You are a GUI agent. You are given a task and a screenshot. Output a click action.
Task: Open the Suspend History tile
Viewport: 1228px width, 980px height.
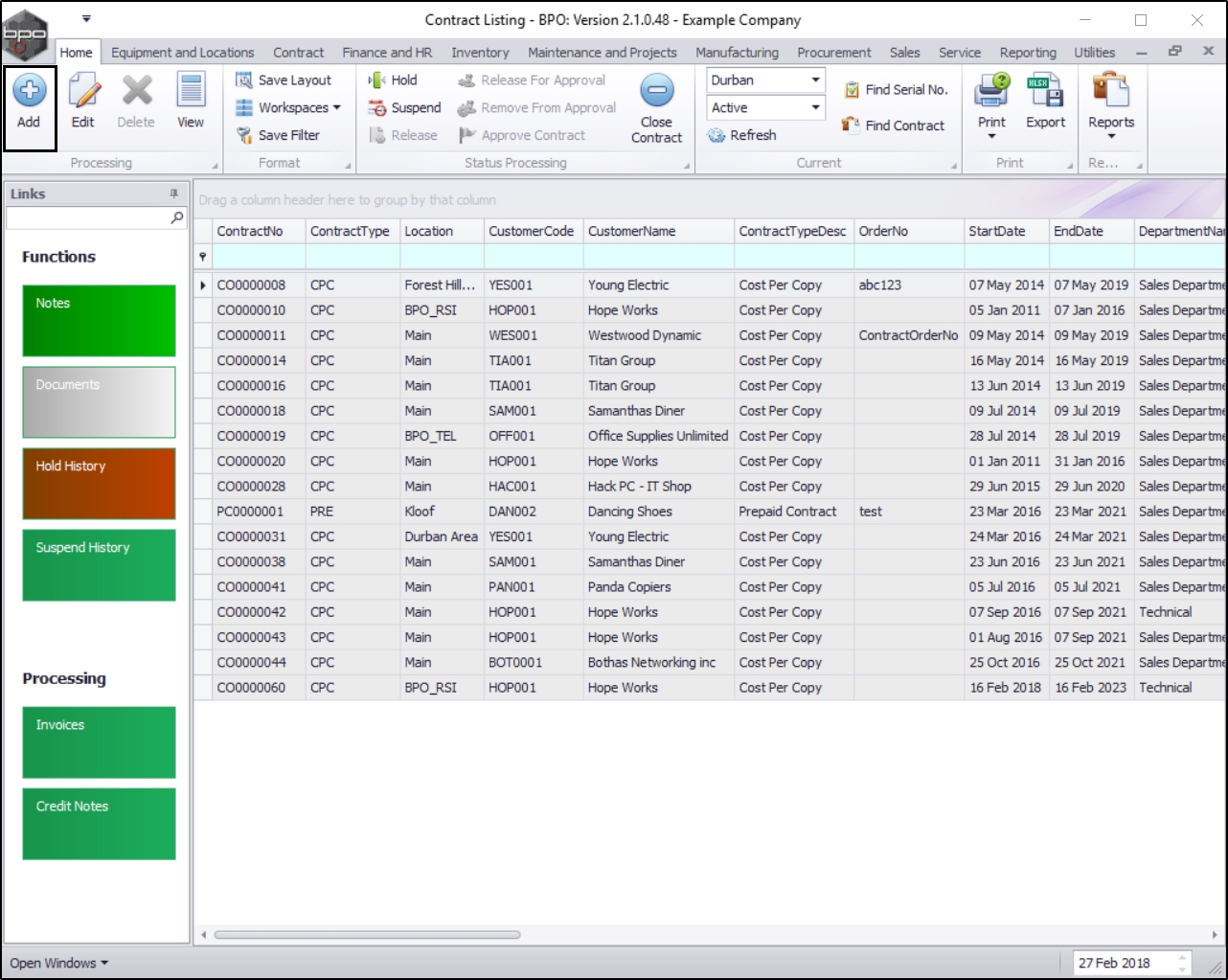(x=99, y=565)
